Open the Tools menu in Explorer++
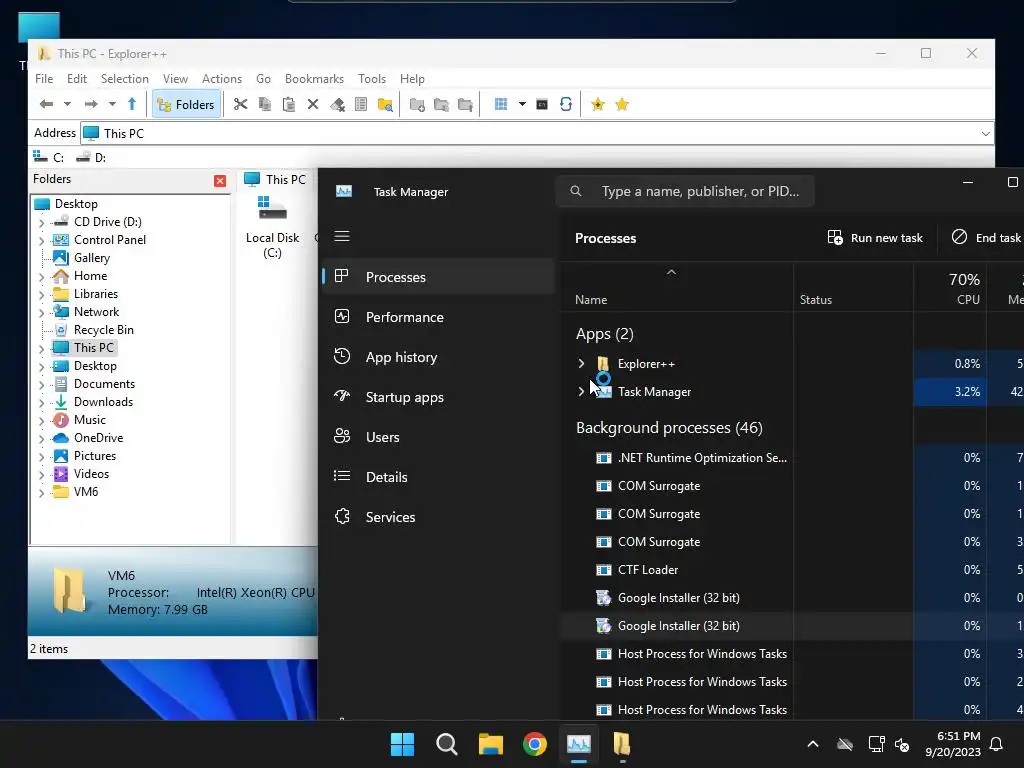1024x768 pixels. [372, 78]
